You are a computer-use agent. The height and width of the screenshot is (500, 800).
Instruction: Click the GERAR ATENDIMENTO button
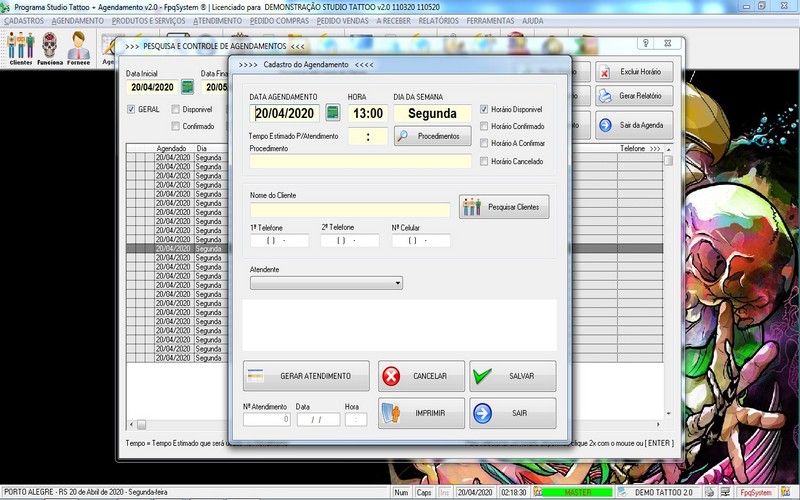click(306, 376)
